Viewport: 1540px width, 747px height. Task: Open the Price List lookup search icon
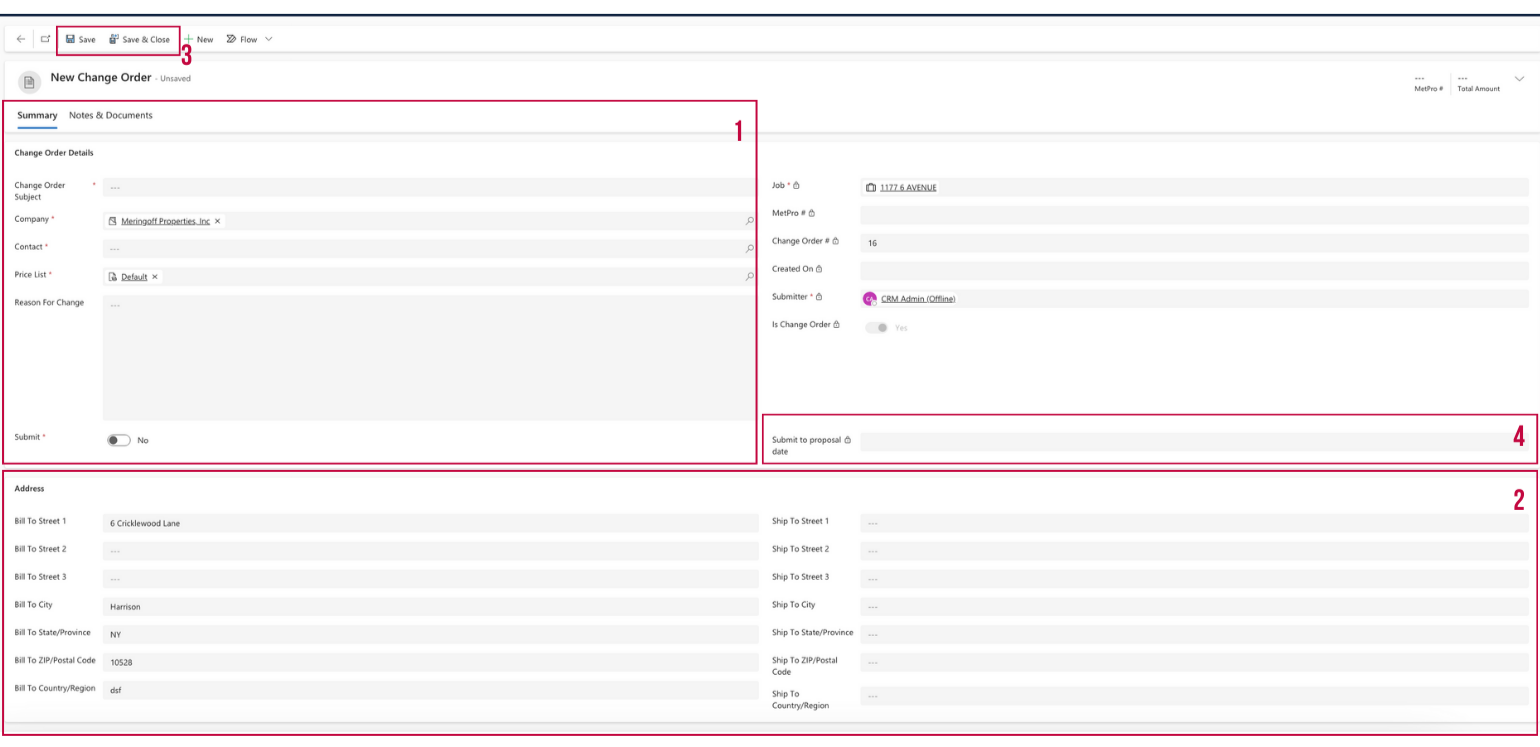[x=749, y=277]
